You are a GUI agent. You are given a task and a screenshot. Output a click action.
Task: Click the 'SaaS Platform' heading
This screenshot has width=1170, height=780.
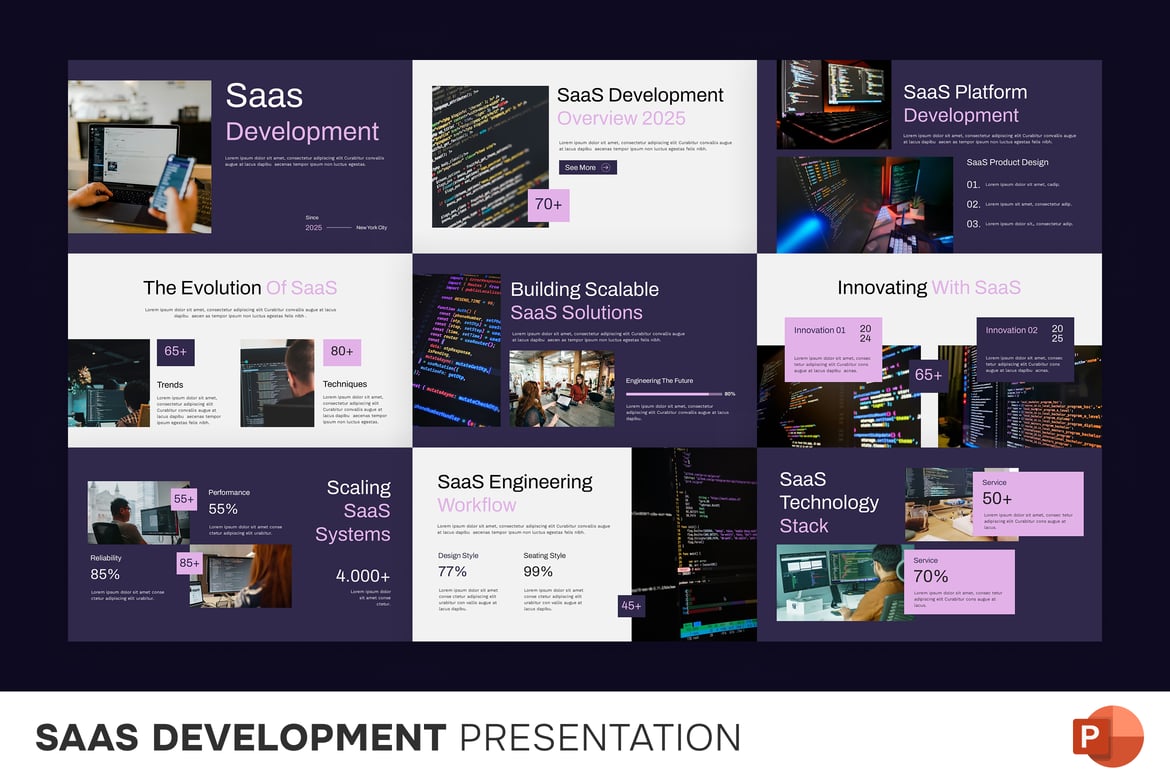click(965, 92)
